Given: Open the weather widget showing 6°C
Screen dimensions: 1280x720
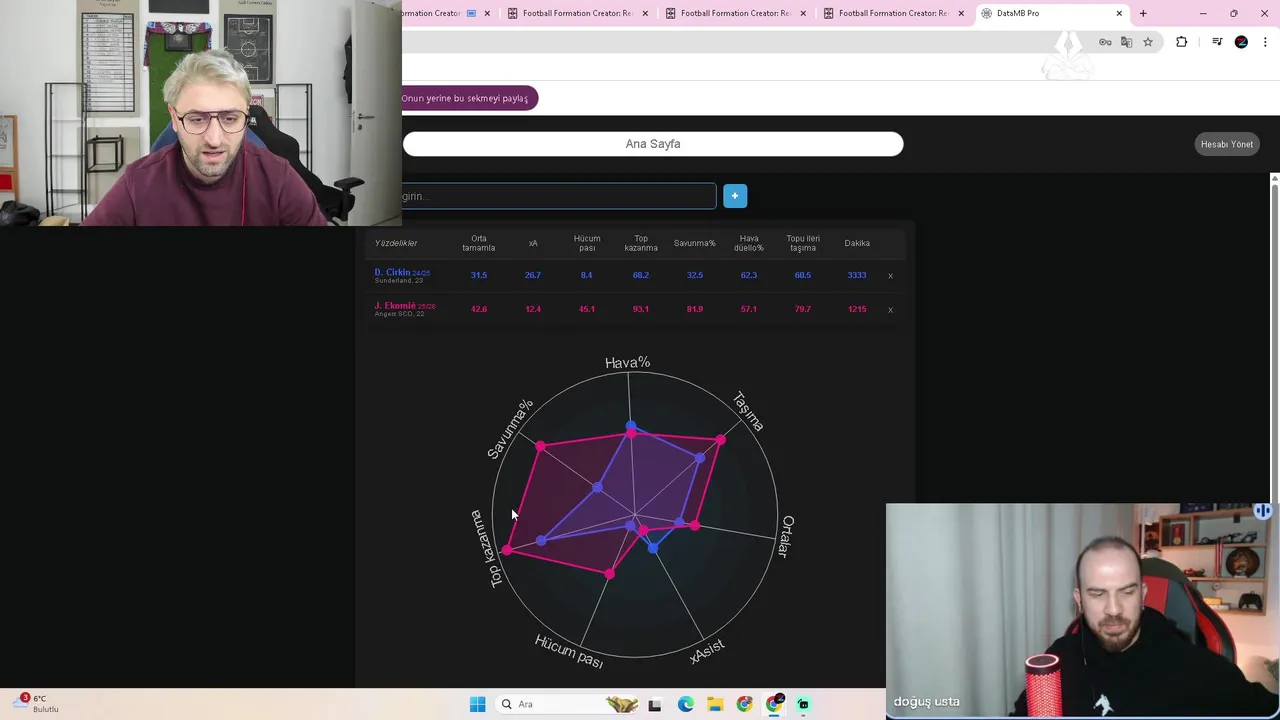Looking at the screenshot, I should (x=38, y=704).
